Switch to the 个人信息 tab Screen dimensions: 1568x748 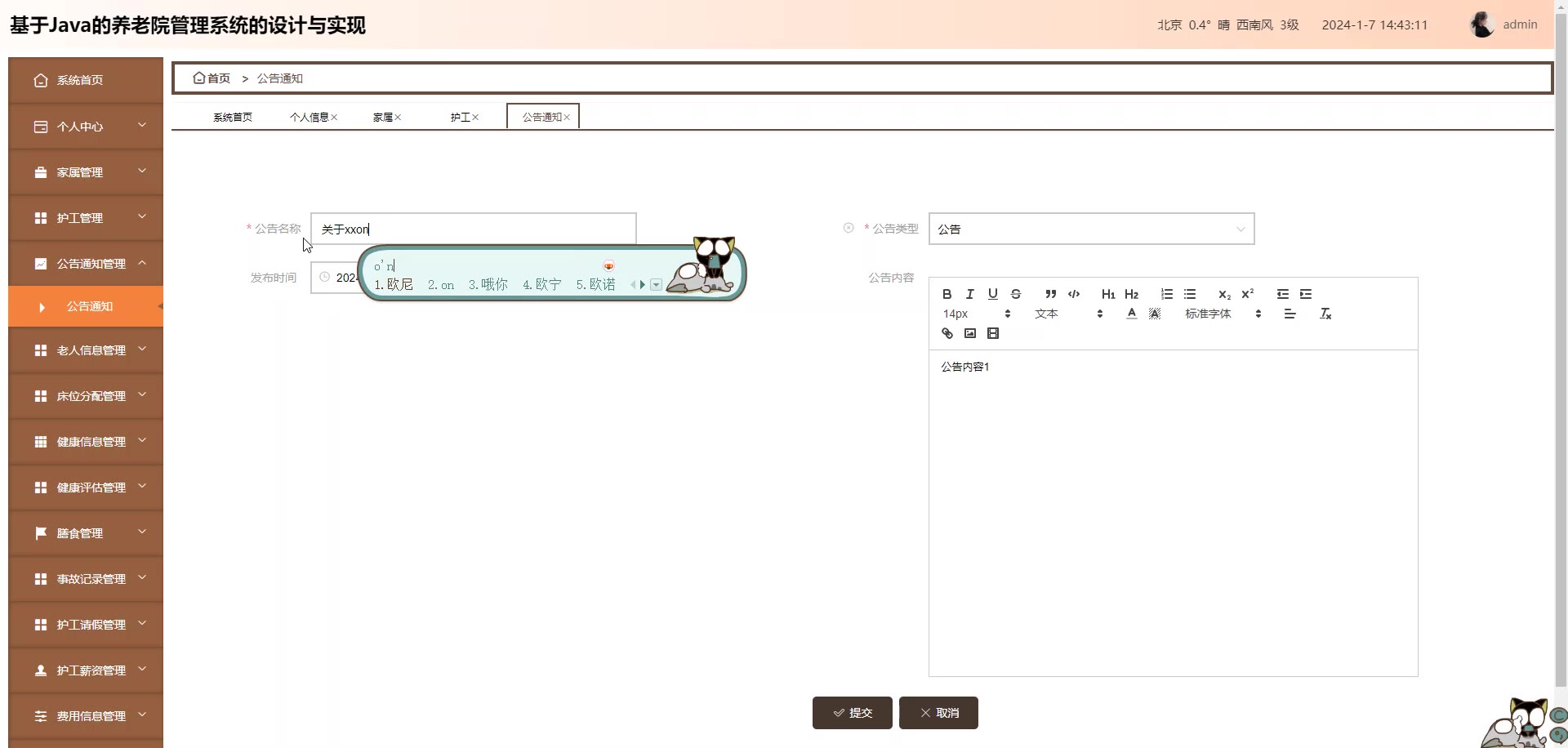(x=309, y=117)
